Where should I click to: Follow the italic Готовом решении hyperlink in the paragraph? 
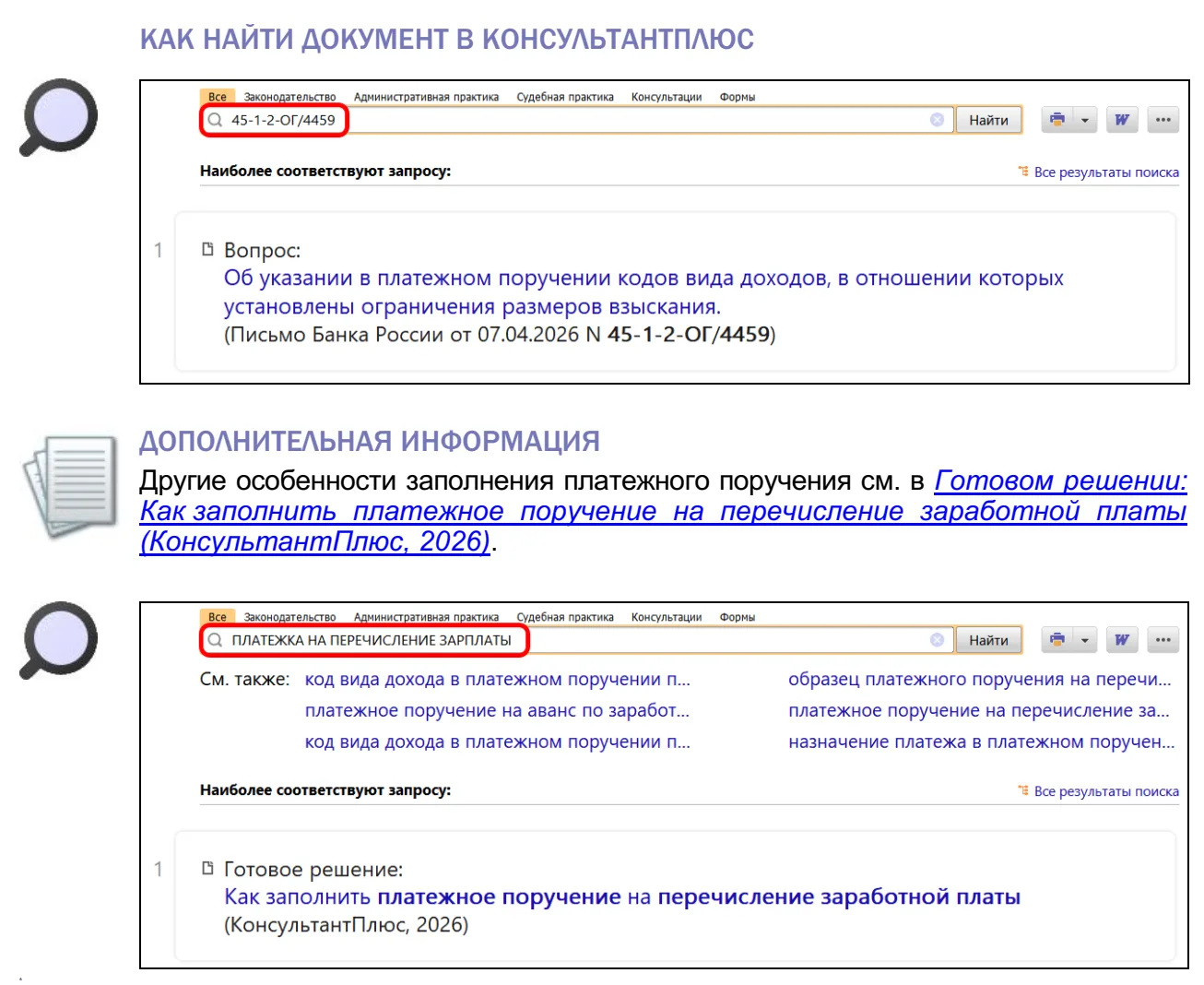(664, 511)
